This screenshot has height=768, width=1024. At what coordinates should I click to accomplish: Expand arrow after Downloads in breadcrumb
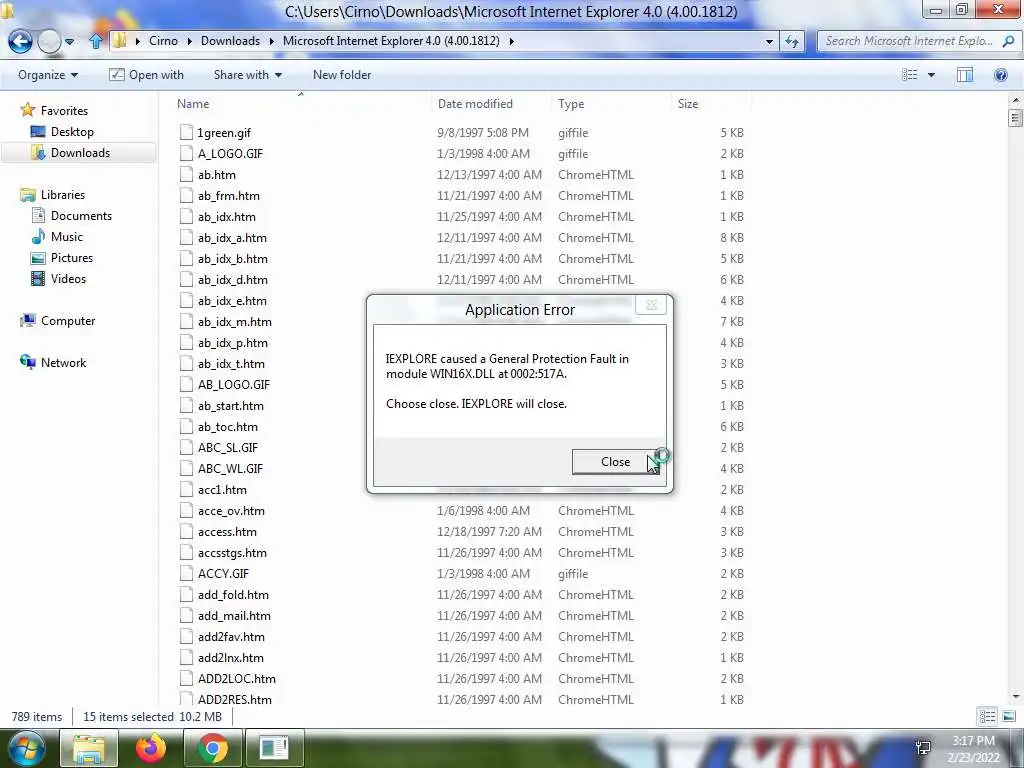tap(271, 41)
